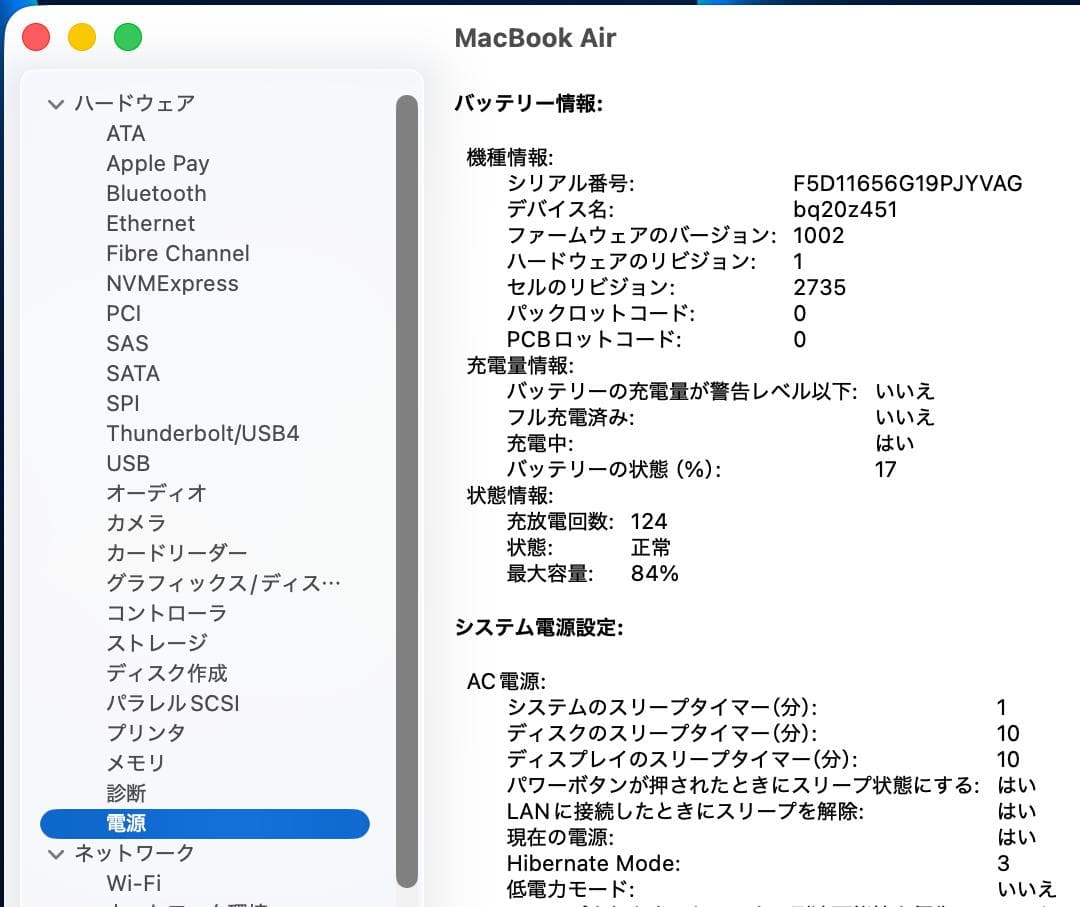Viewport: 1080px width, 907px height.
Task: Open プリンタ entry
Action: tap(145, 733)
